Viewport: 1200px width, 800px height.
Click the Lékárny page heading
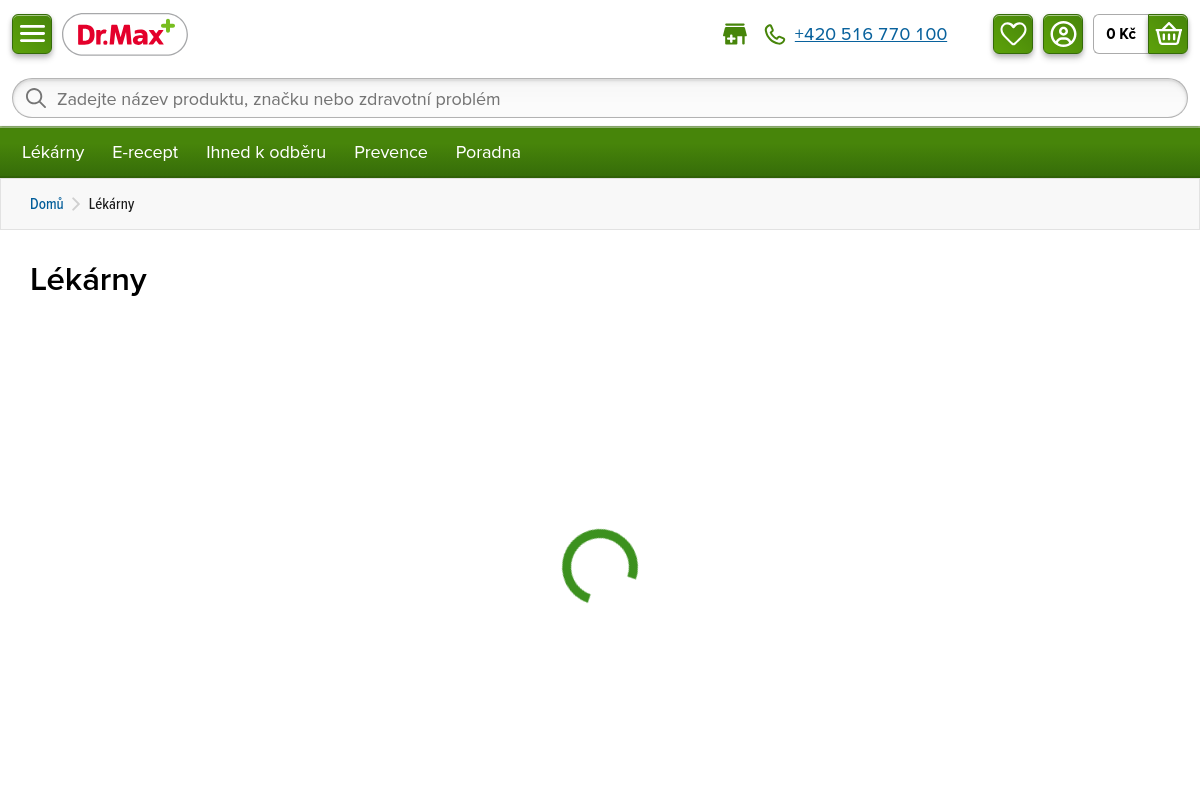tap(88, 279)
